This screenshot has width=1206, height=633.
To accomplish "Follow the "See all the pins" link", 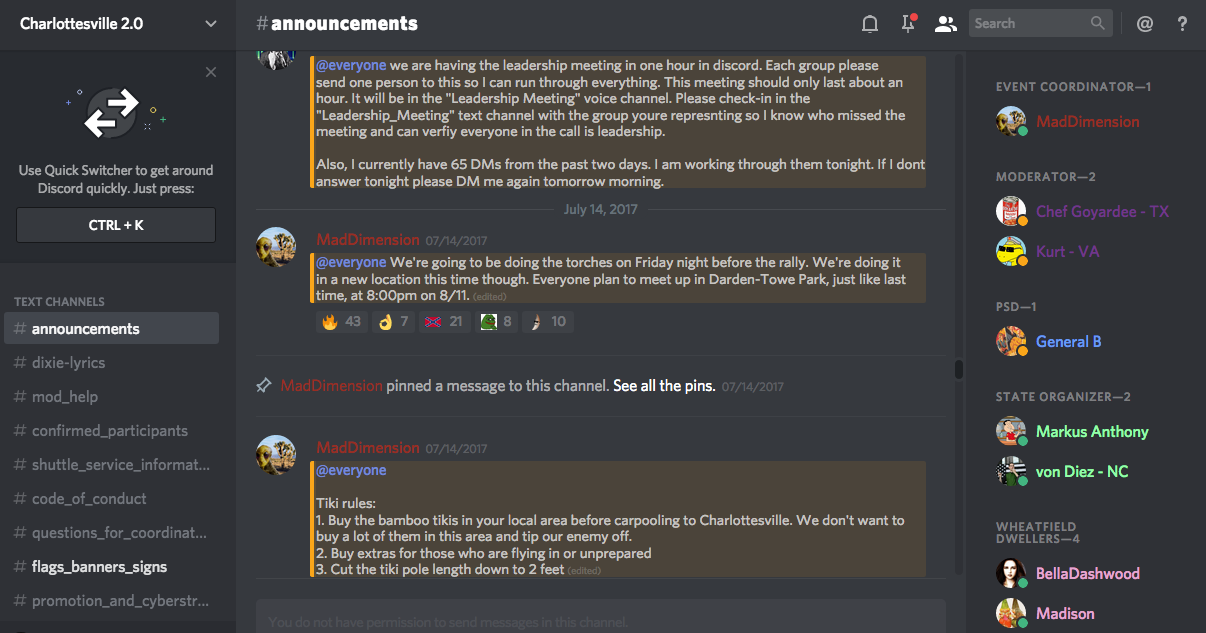I will click(x=664, y=386).
